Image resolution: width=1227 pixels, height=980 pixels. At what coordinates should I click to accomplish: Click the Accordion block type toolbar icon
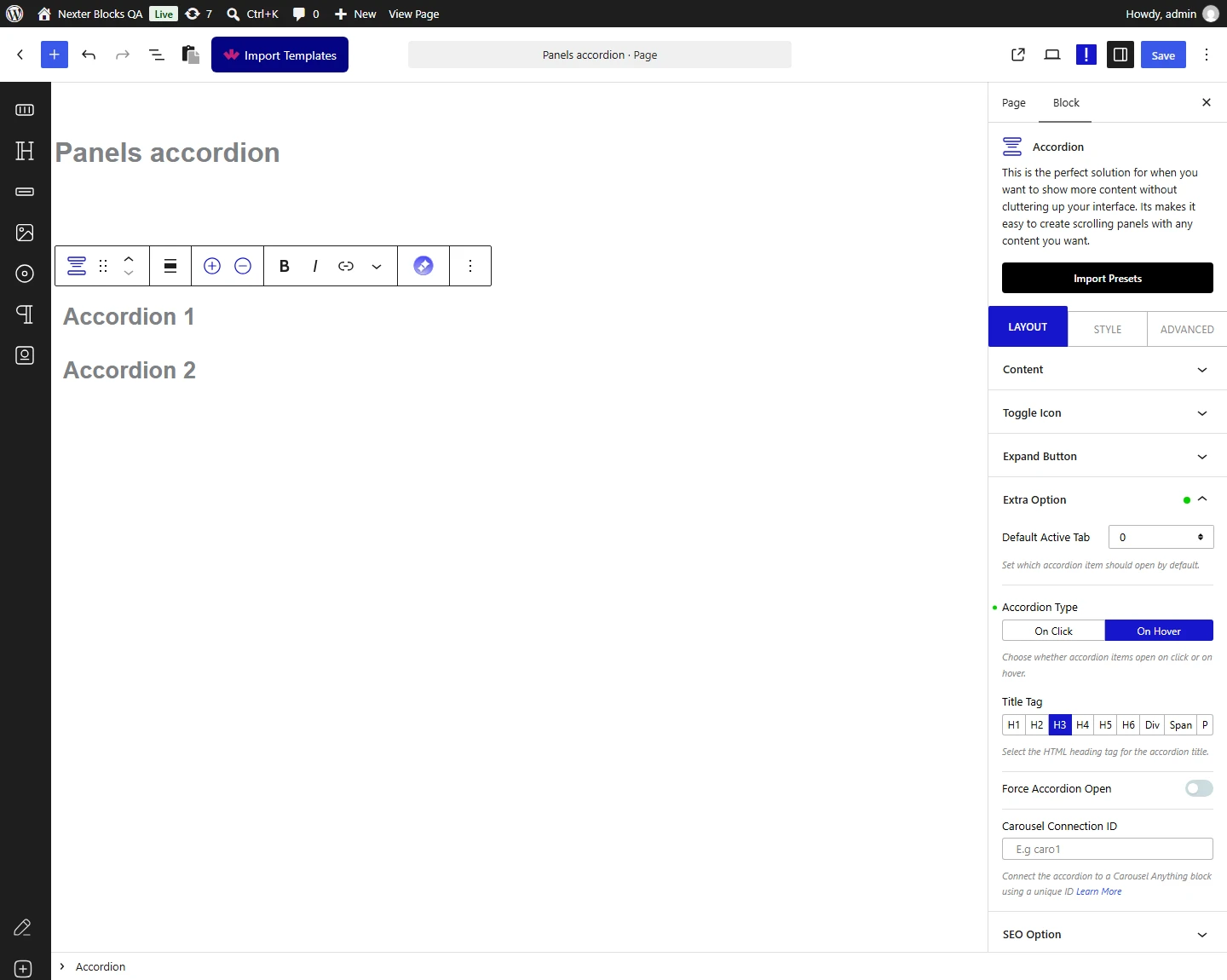click(77, 266)
